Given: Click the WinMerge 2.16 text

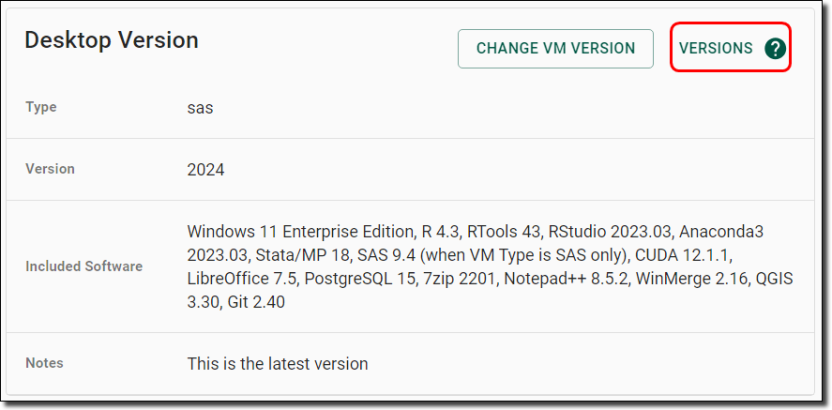Looking at the screenshot, I should click(689, 279).
